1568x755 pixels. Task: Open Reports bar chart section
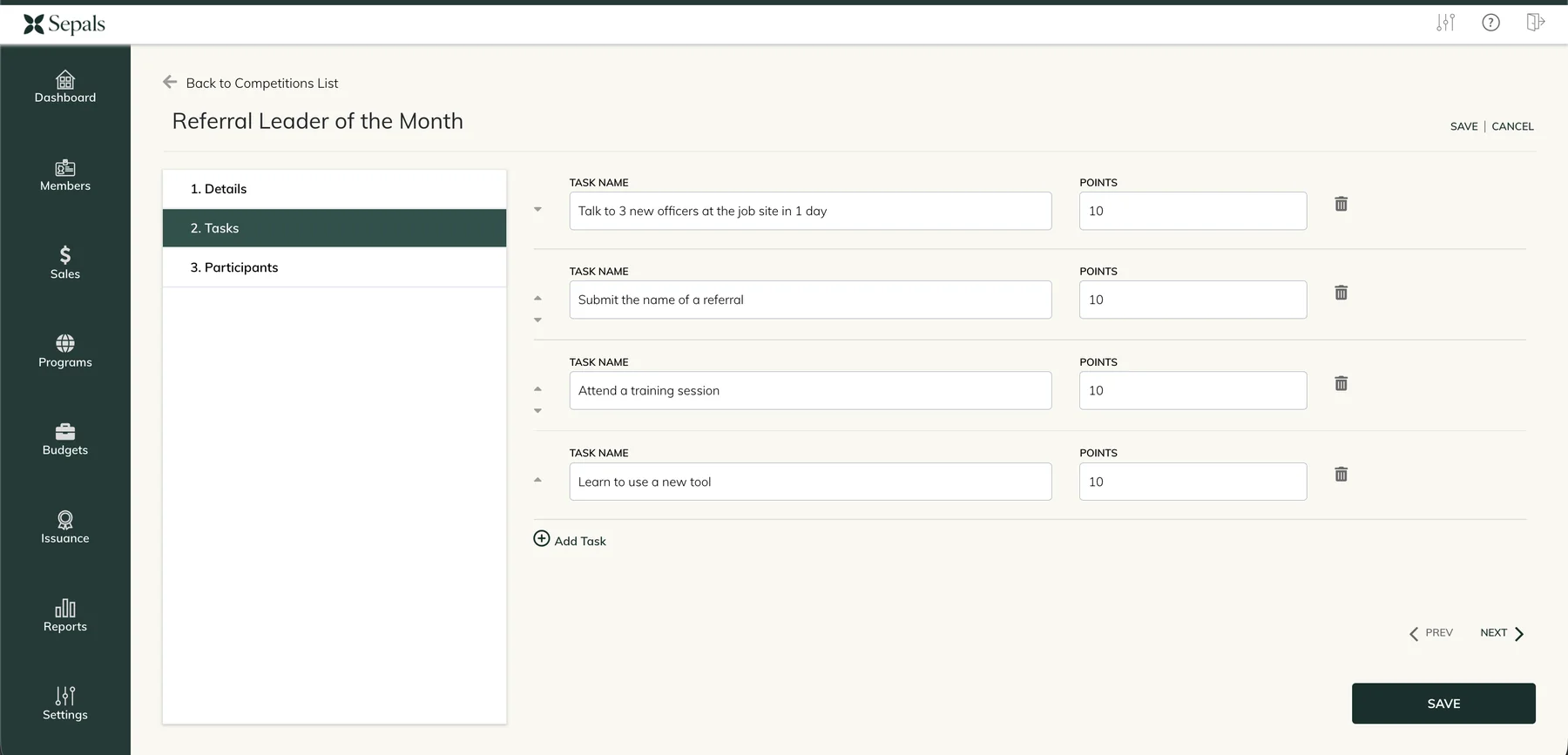65,616
